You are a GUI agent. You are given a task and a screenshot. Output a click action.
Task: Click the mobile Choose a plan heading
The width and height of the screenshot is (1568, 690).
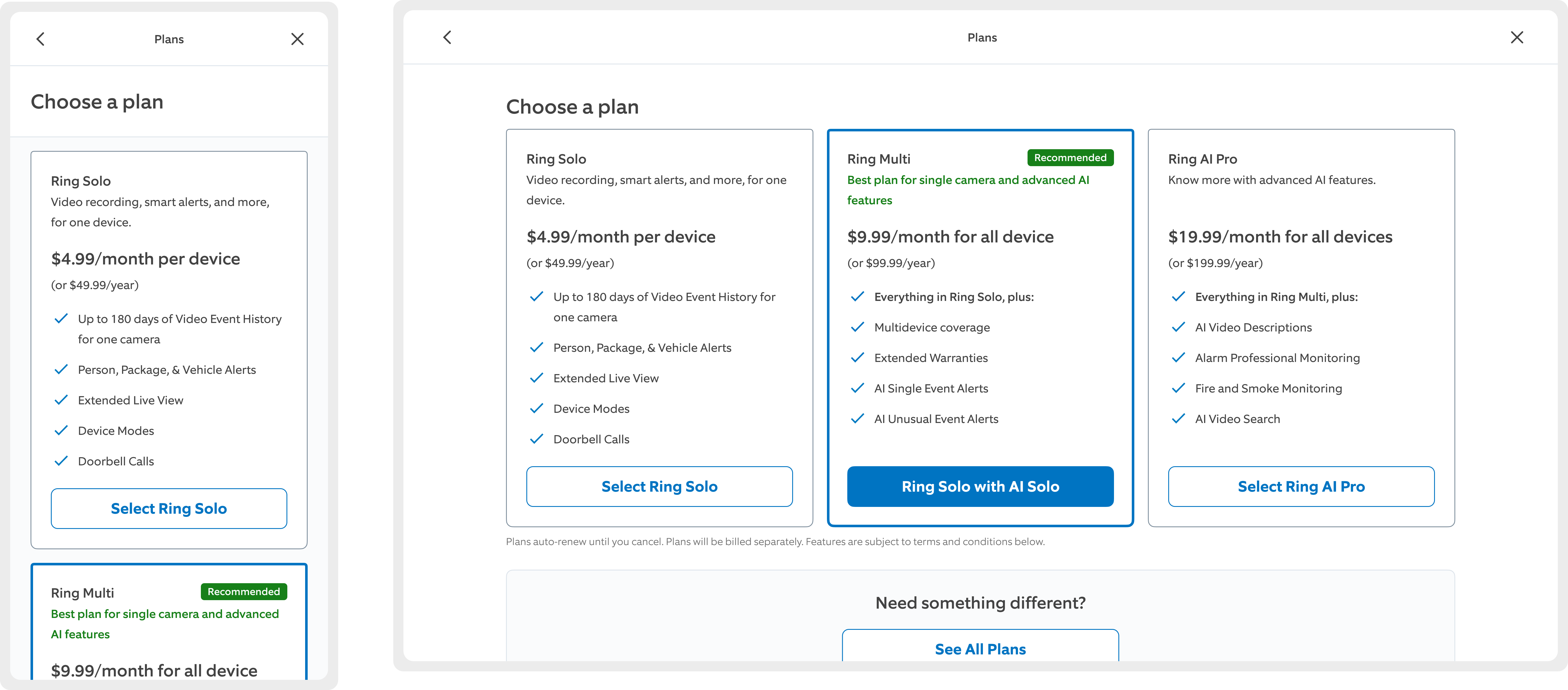(97, 102)
